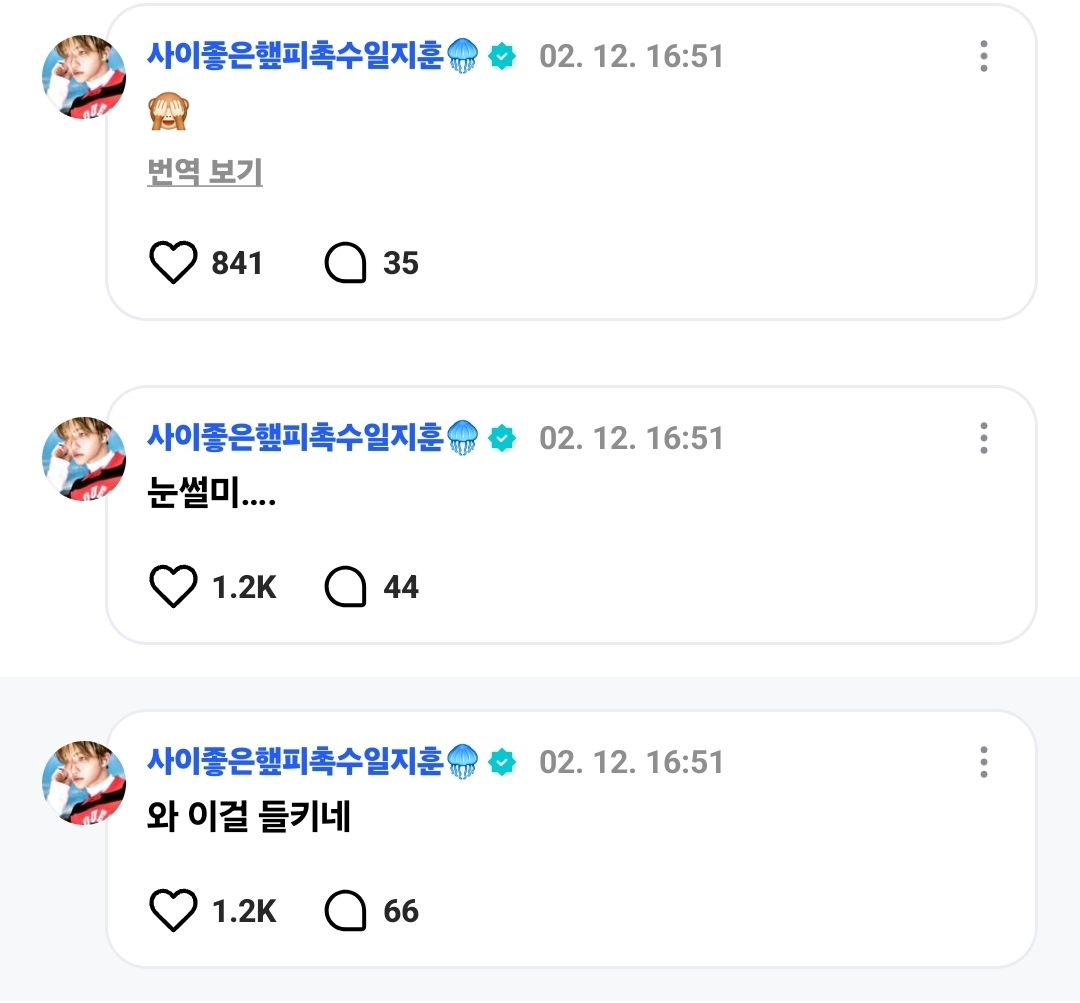
Task: Like the 눈썰미.... post
Action: tap(173, 587)
